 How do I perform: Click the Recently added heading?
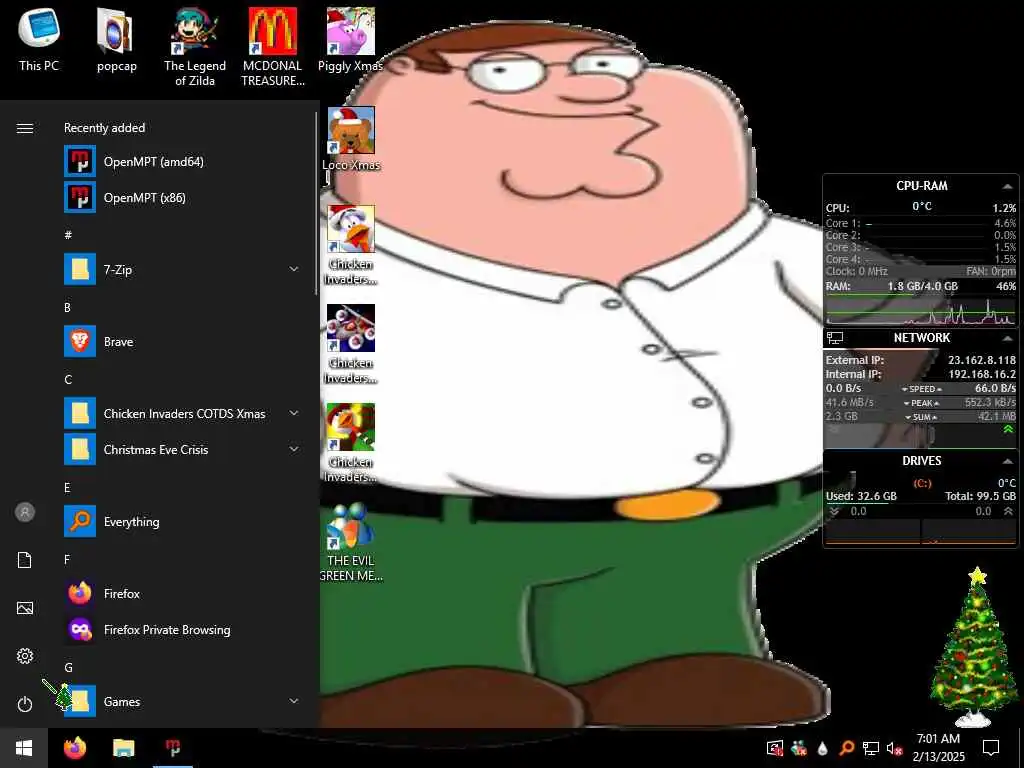(x=104, y=128)
